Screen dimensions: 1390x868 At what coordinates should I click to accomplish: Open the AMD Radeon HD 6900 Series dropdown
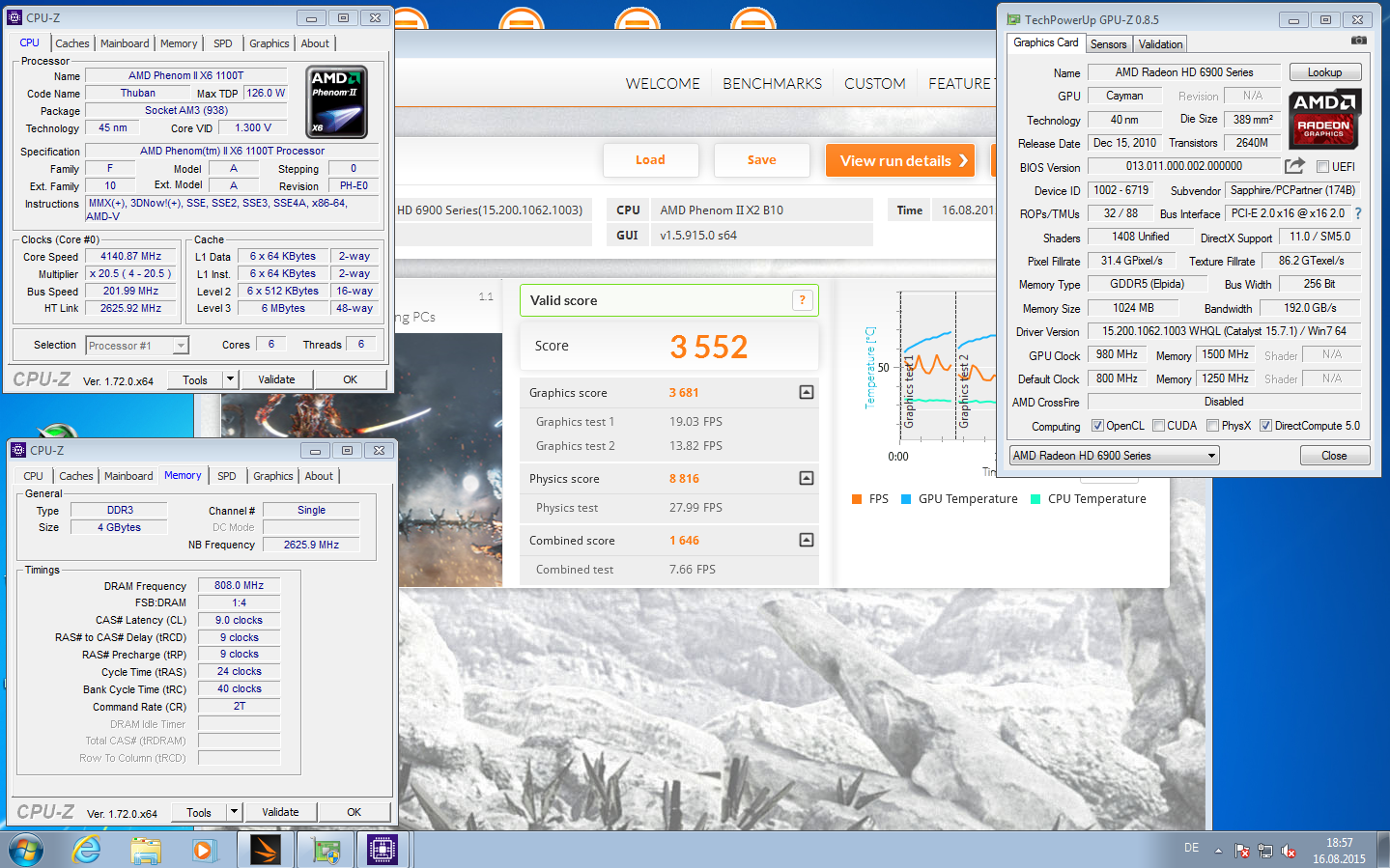pos(1114,456)
